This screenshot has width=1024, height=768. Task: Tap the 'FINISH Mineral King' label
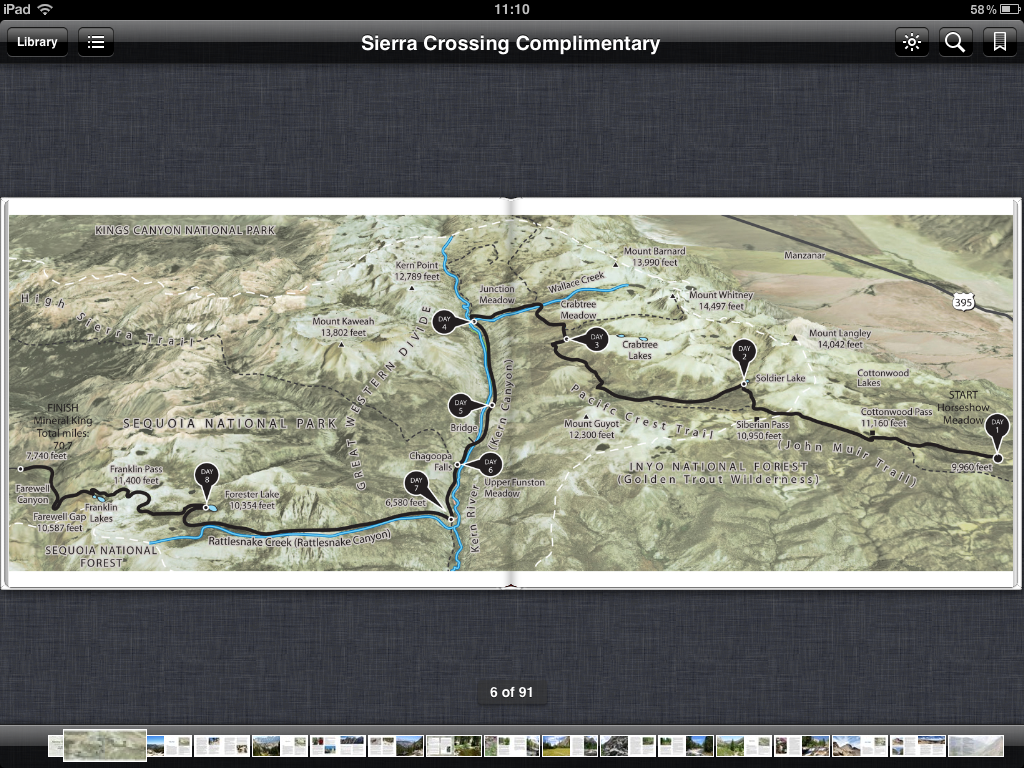point(63,414)
